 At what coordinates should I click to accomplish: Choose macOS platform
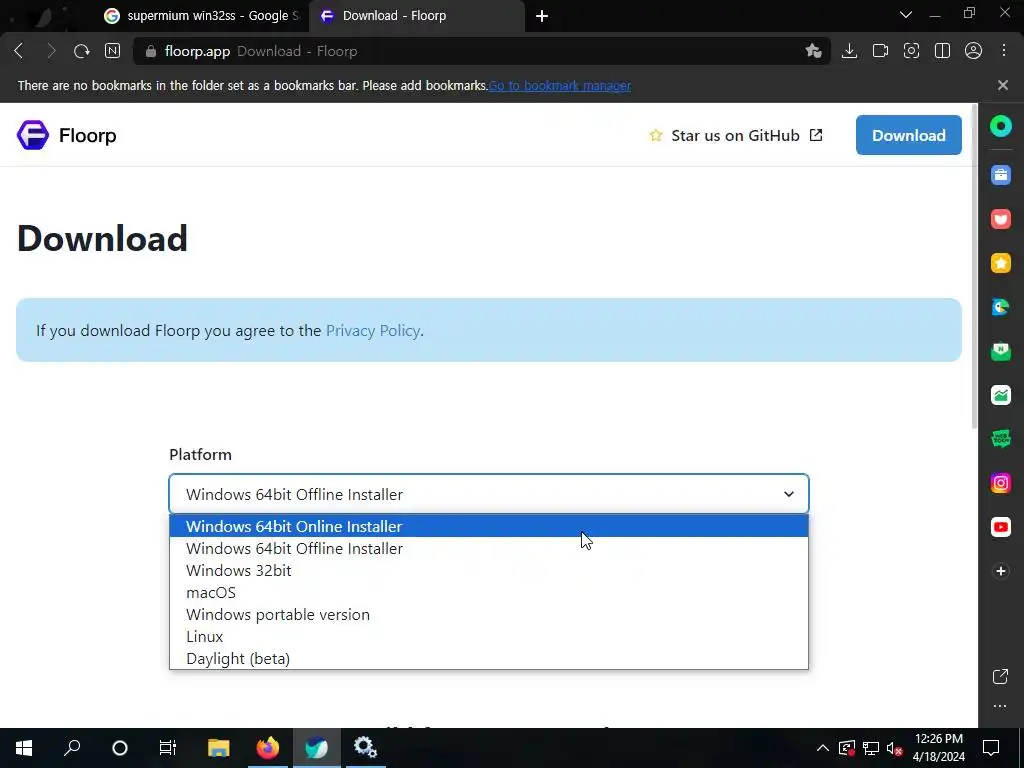(x=488, y=592)
